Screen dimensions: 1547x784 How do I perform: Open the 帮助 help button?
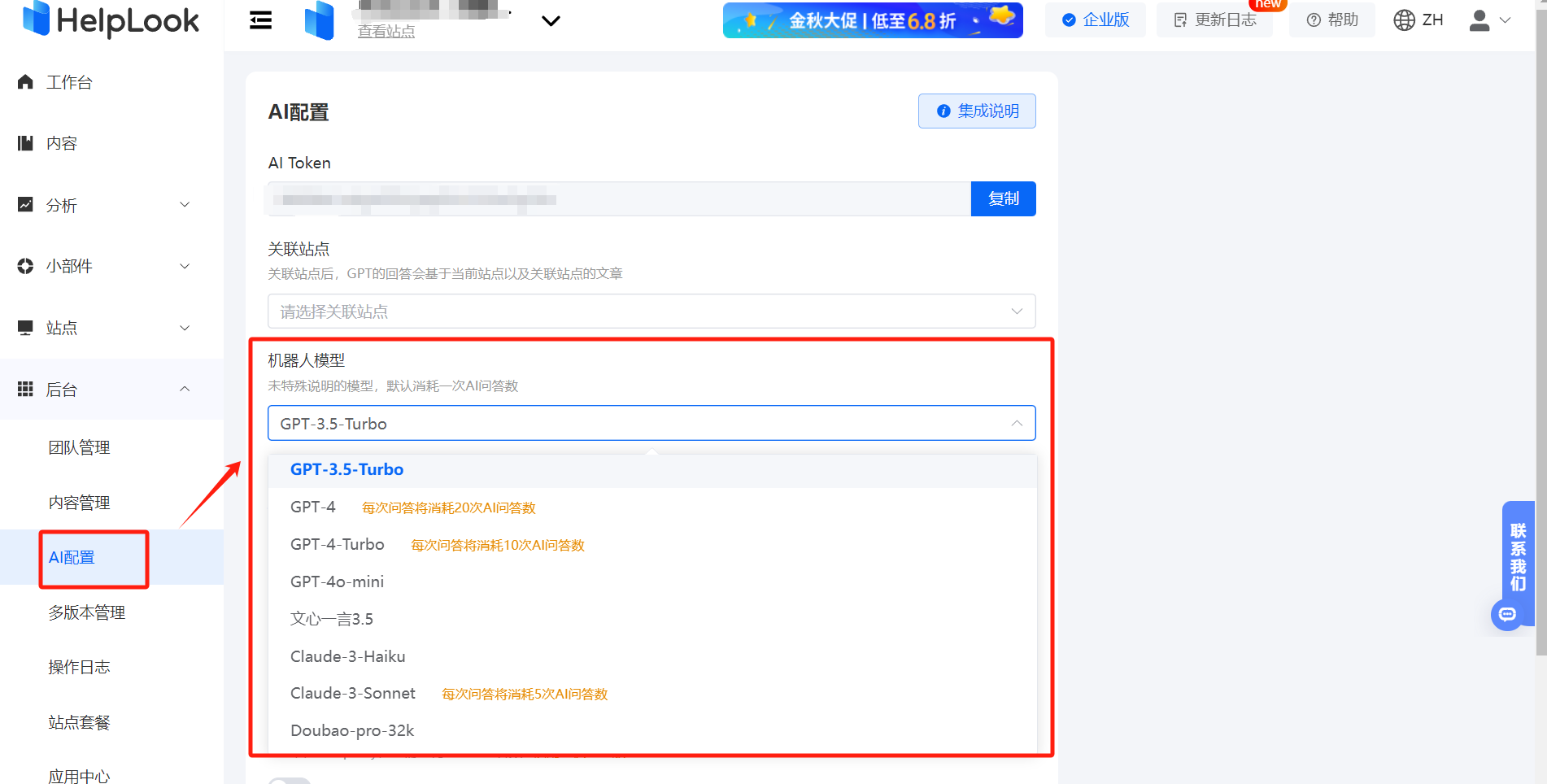[1332, 20]
